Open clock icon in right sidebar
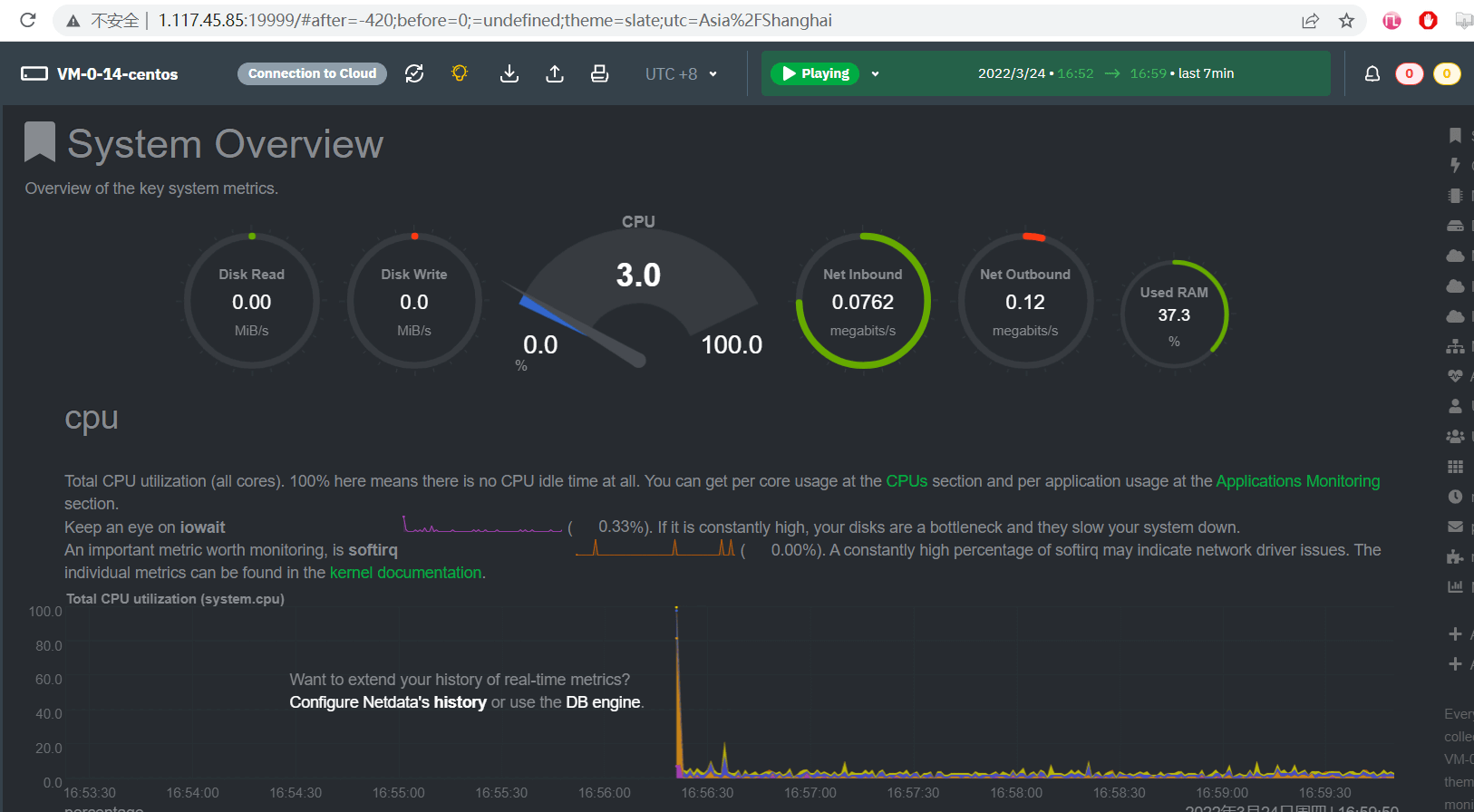1474x812 pixels. point(1455,497)
